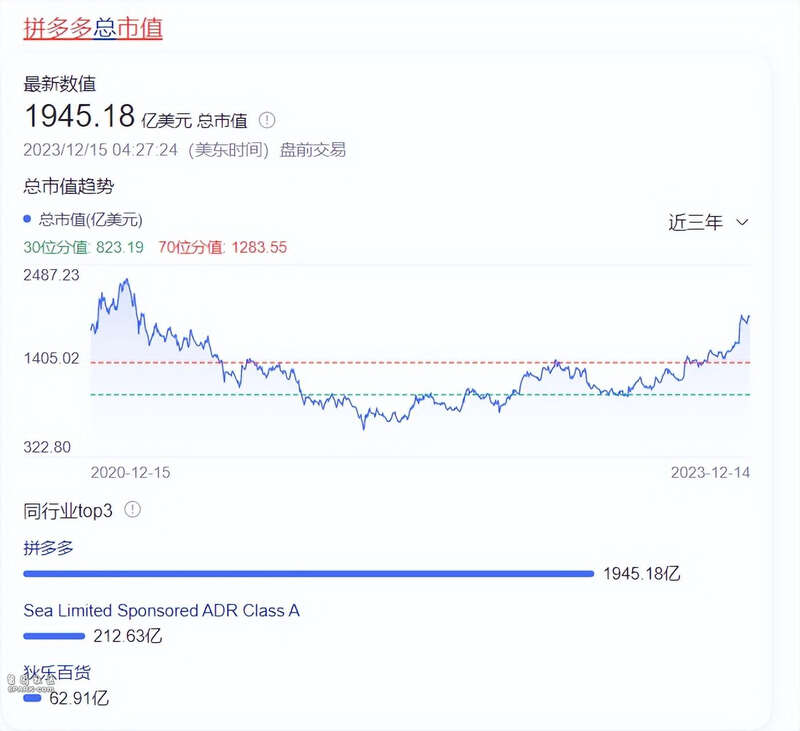Click the 拼多多 market cap bar
This screenshot has height=731, width=800.
point(309,574)
